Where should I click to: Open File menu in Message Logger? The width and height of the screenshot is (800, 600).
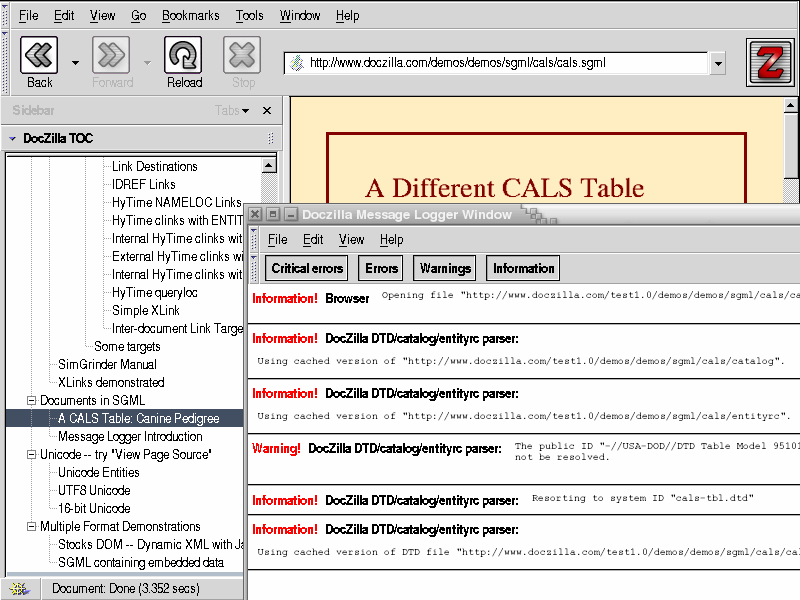coord(278,239)
